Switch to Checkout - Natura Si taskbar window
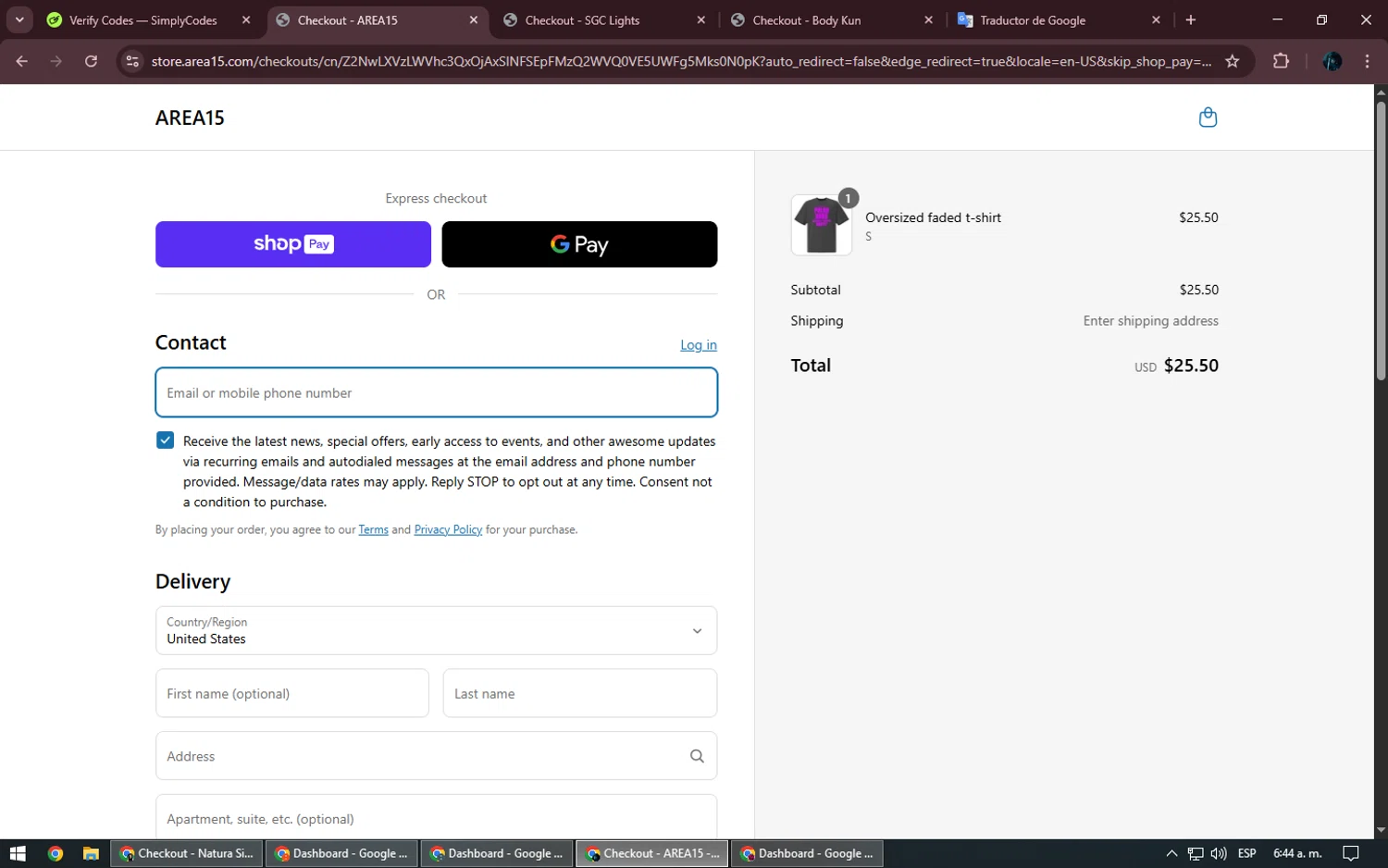The image size is (1388, 868). click(187, 853)
